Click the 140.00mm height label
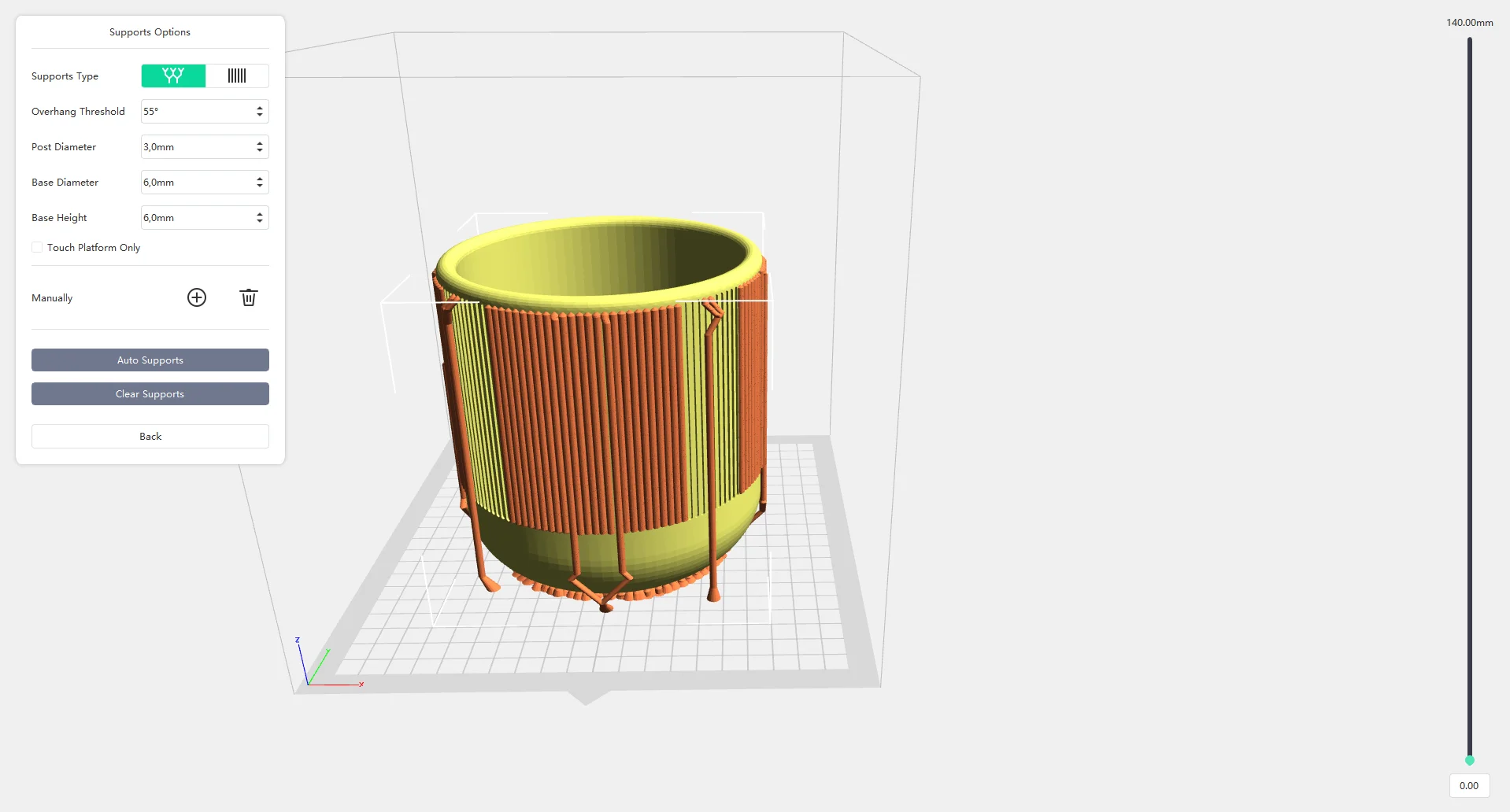The height and width of the screenshot is (812, 1510). (x=1469, y=23)
